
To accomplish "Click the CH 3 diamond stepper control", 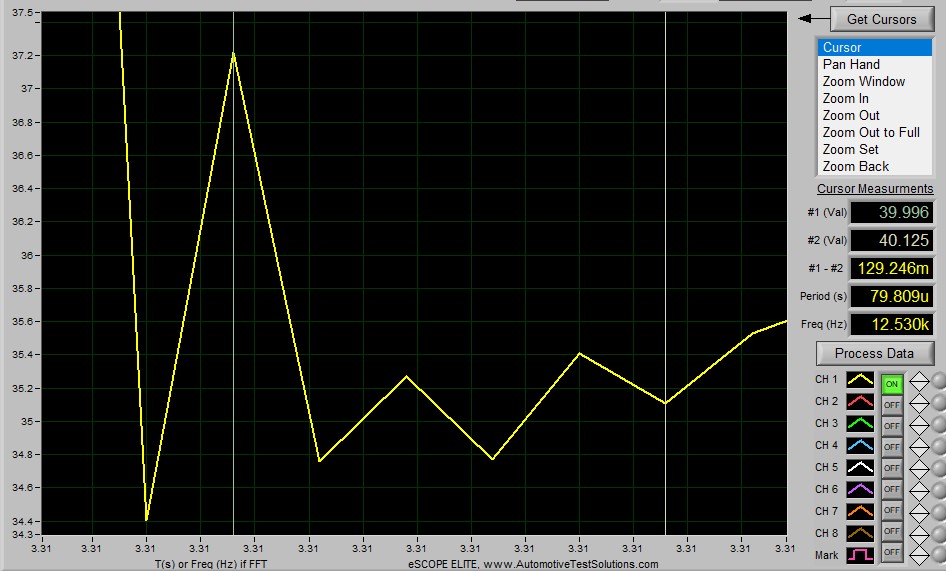I will pos(918,425).
